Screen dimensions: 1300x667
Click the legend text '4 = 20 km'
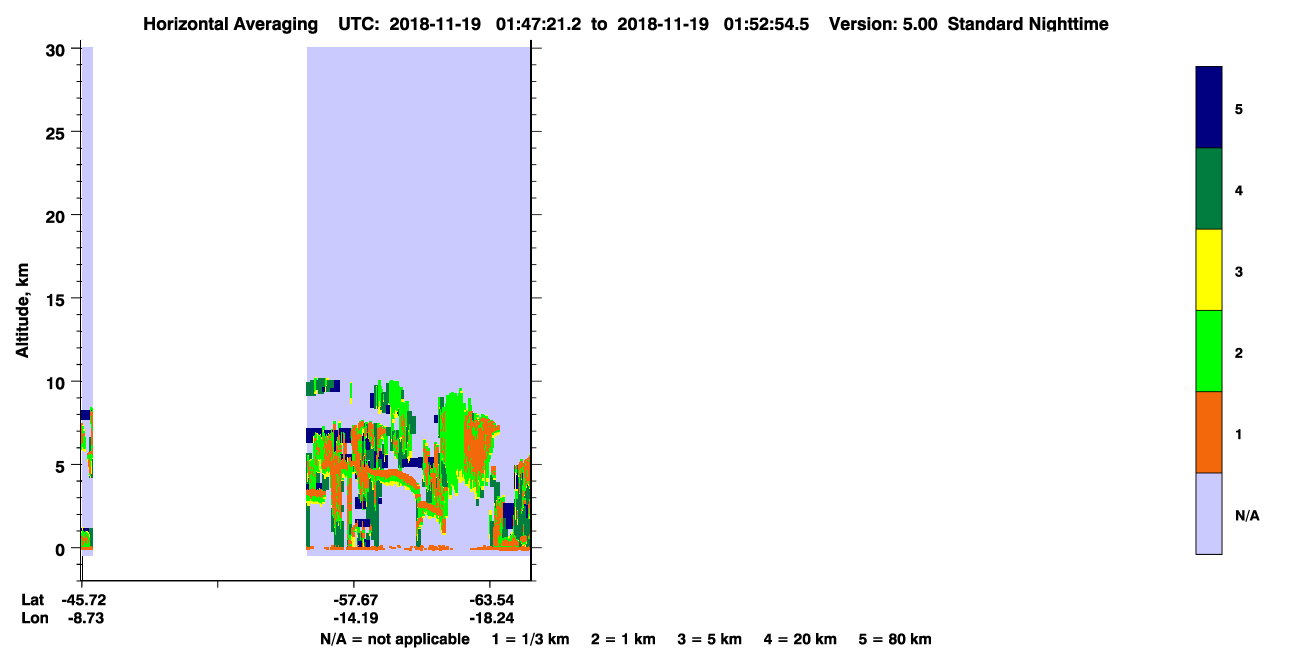click(801, 639)
